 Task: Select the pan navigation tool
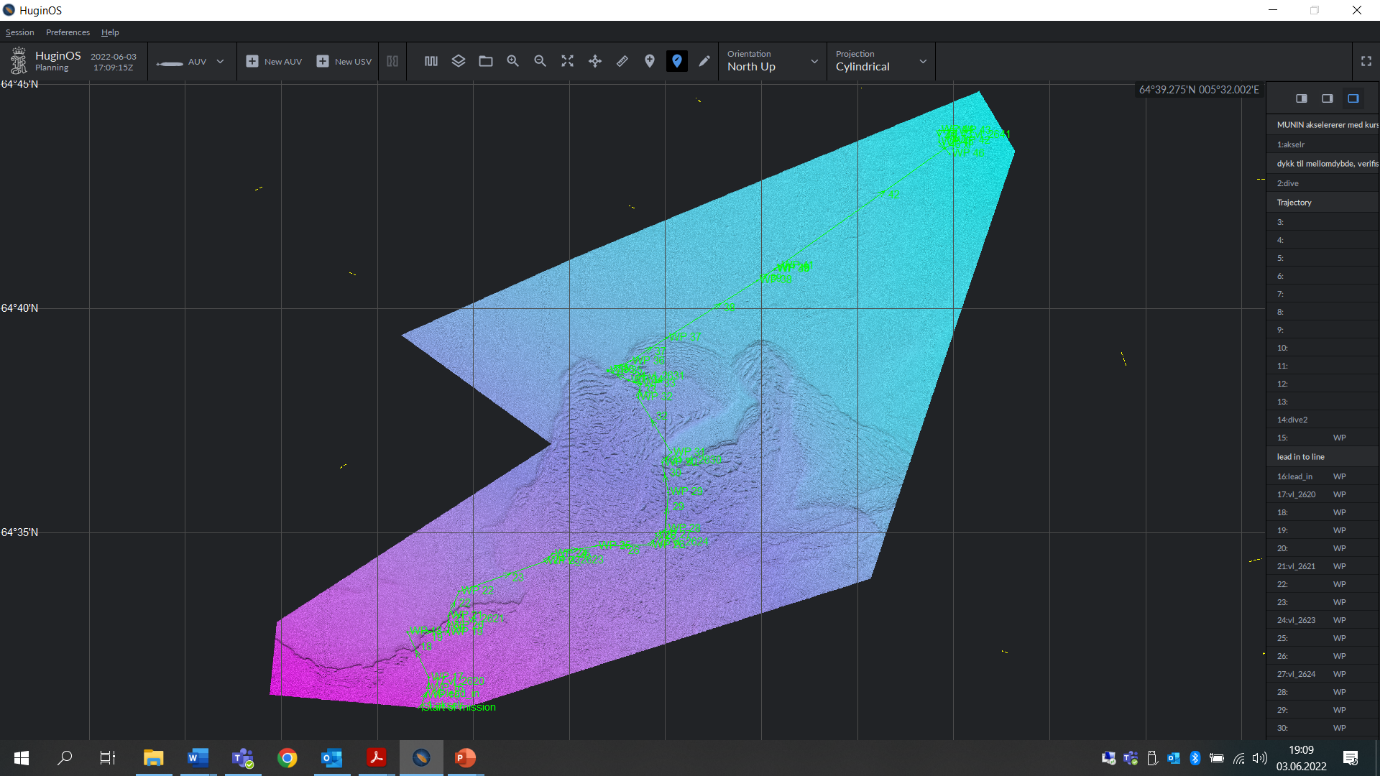[594, 61]
